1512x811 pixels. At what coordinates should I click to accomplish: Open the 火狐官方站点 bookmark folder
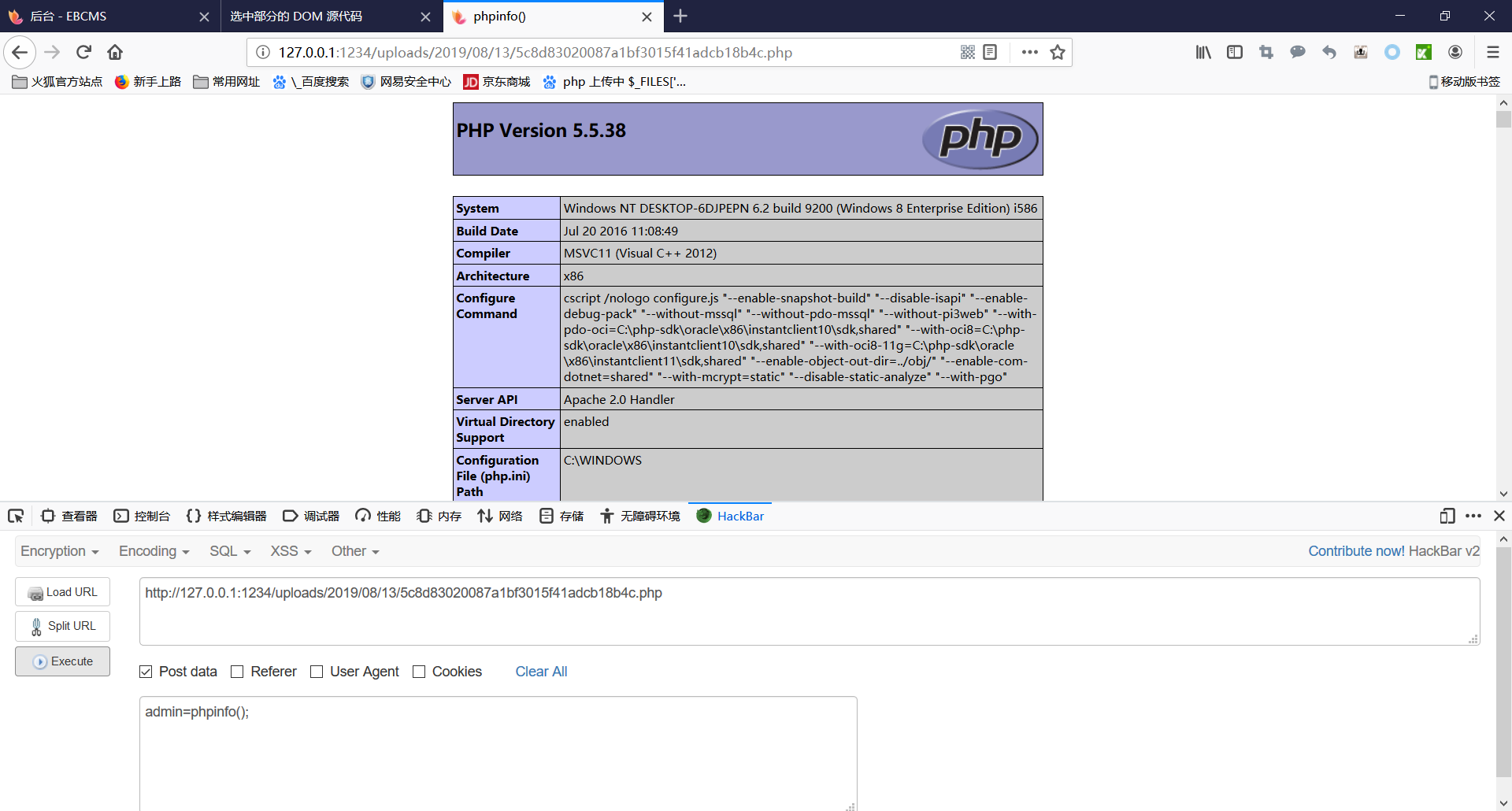point(57,82)
